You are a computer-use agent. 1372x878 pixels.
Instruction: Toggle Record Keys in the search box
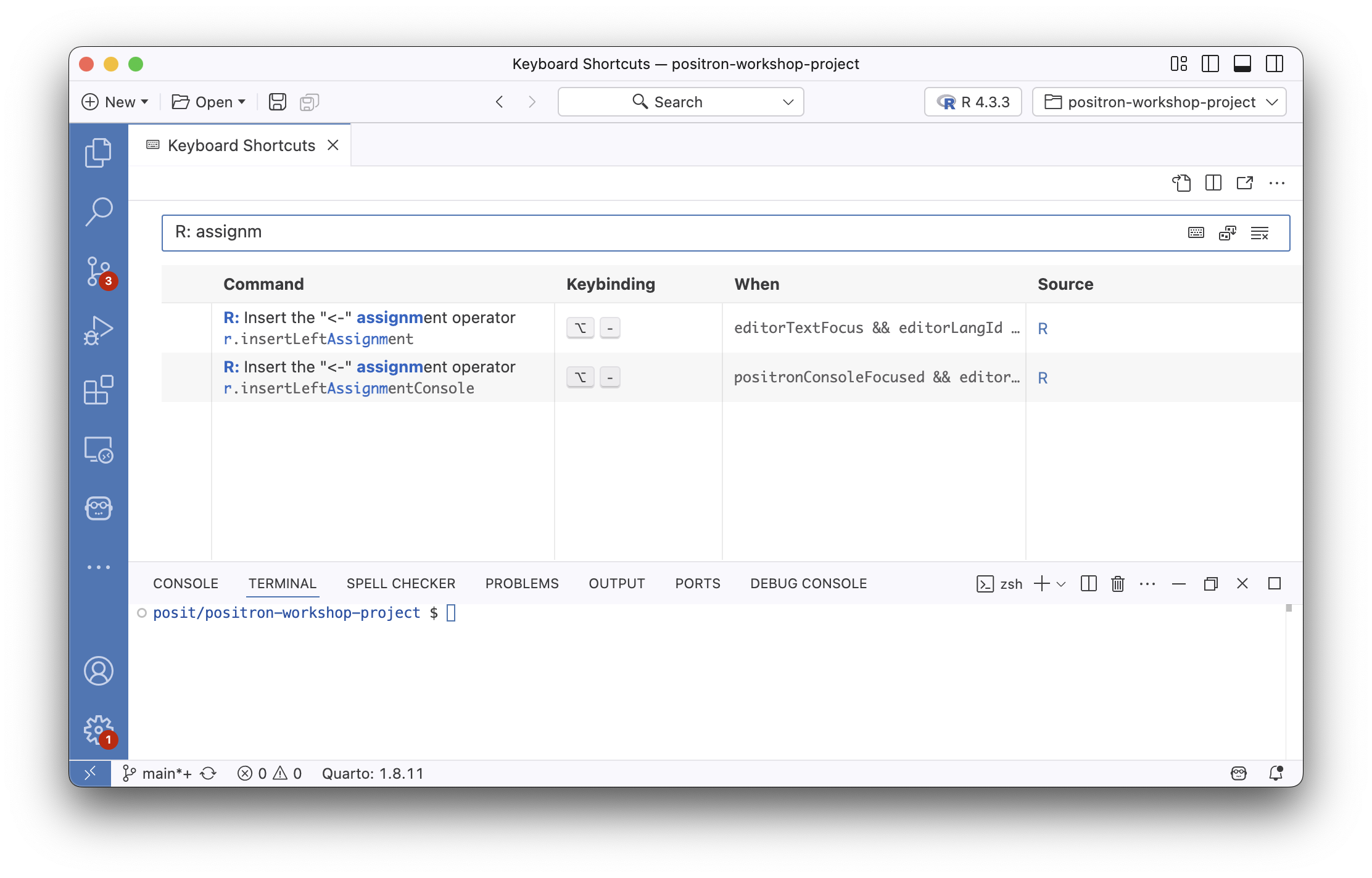1196,233
